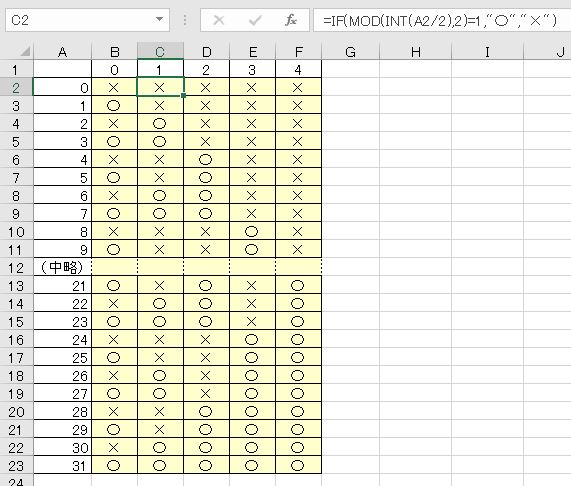Image resolution: width=571 pixels, height=486 pixels.
Task: Select column C header
Action: 160,52
